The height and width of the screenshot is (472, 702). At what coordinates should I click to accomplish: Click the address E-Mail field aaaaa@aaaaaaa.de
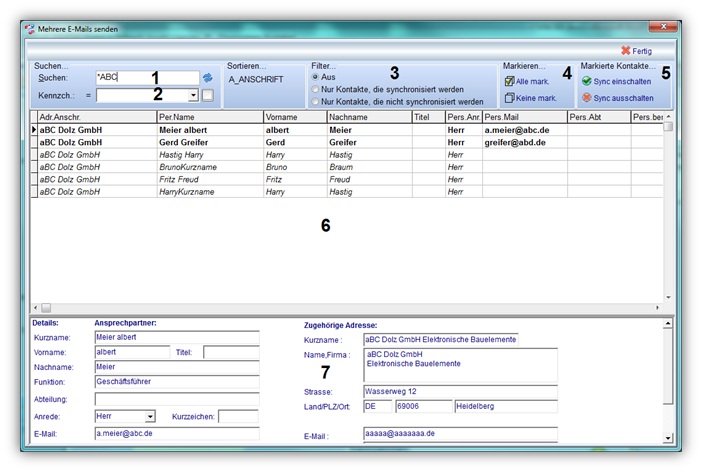pos(460,433)
